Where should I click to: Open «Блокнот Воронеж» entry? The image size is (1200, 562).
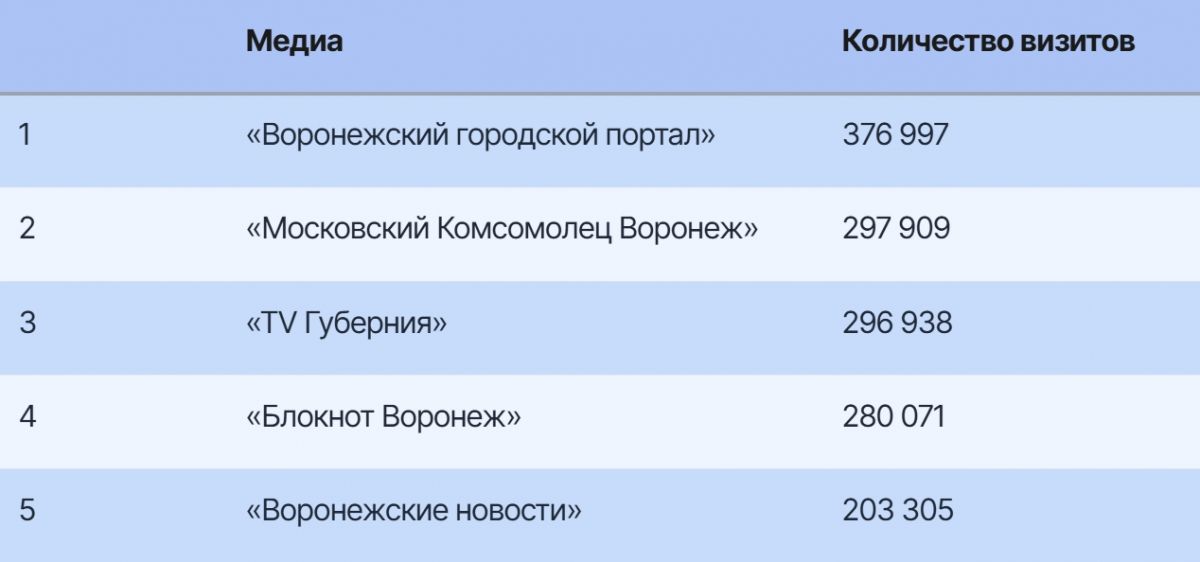[383, 416]
